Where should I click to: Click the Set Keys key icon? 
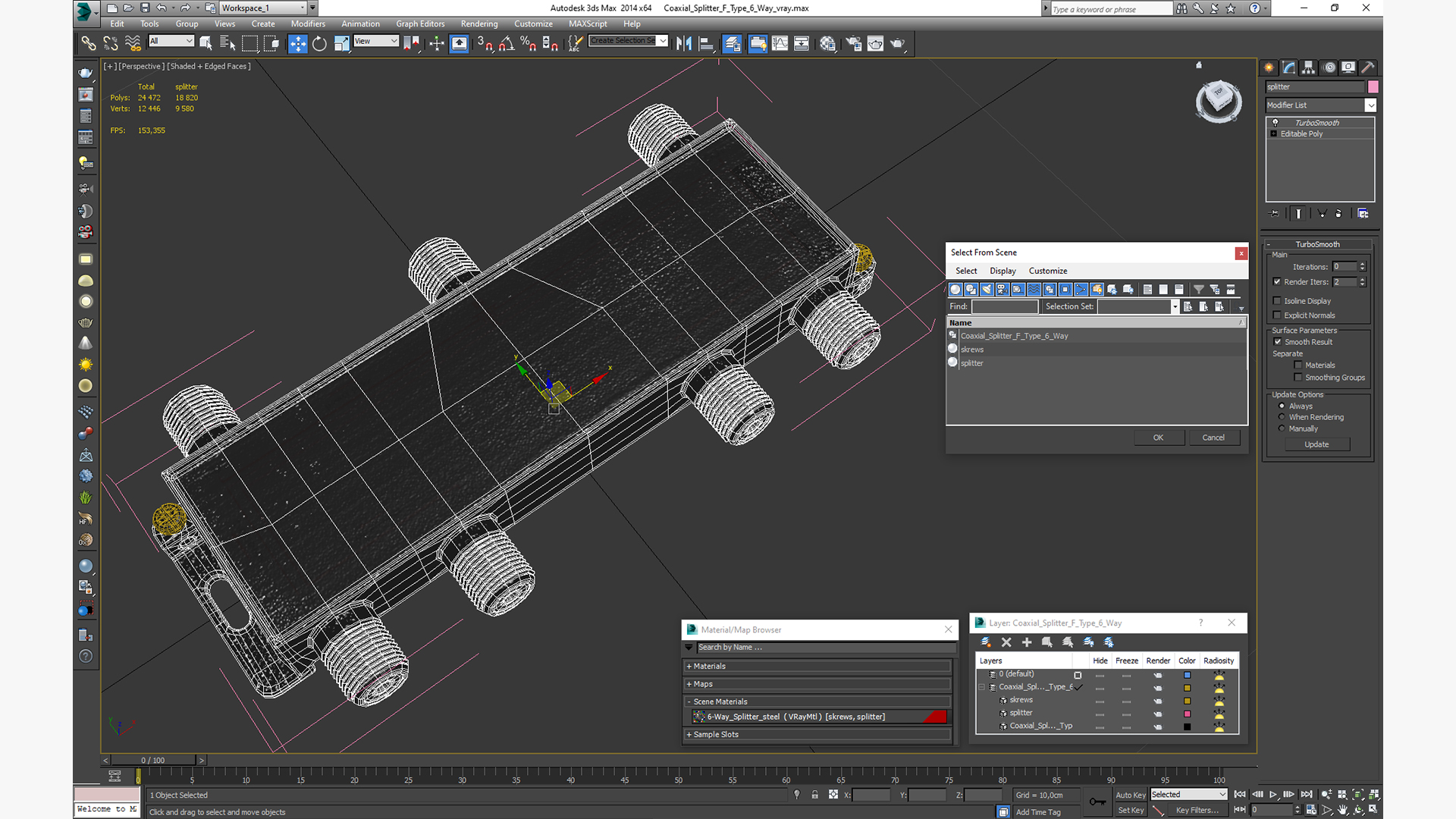point(1097,802)
